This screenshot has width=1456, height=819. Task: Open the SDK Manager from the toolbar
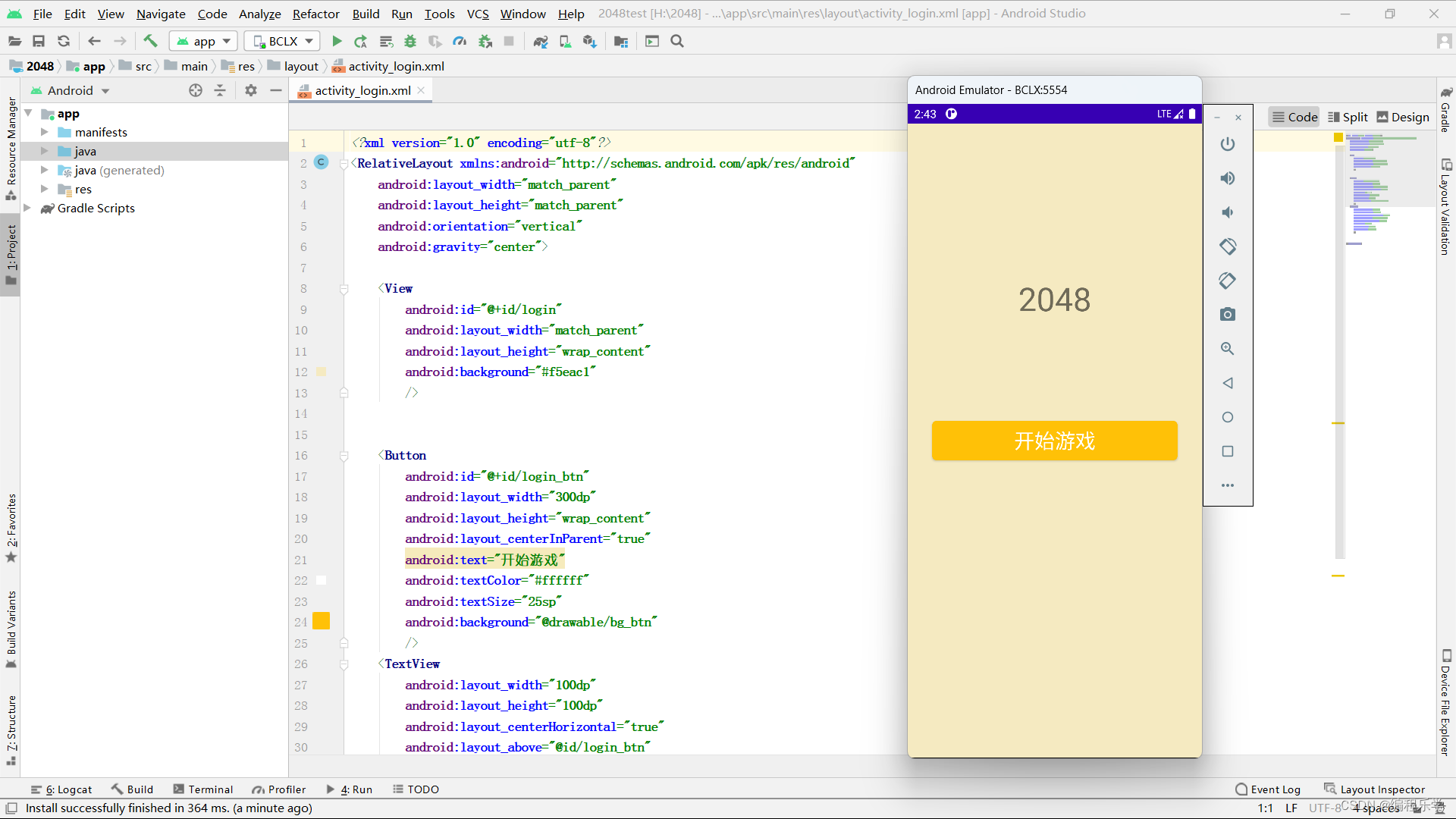[590, 41]
